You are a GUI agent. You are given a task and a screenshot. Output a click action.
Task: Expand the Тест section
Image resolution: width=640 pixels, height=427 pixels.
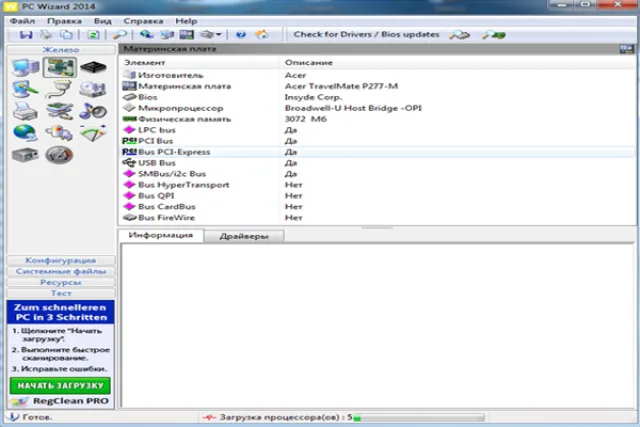[x=61, y=293]
